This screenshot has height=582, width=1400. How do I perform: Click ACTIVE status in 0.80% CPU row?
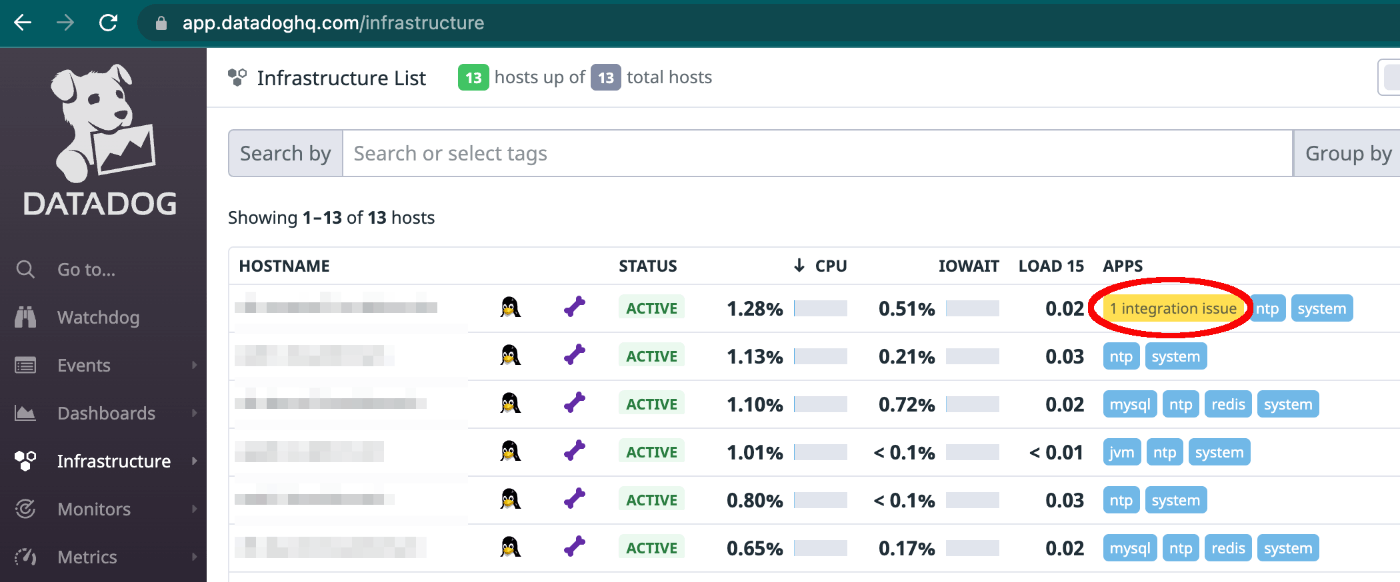(x=652, y=500)
